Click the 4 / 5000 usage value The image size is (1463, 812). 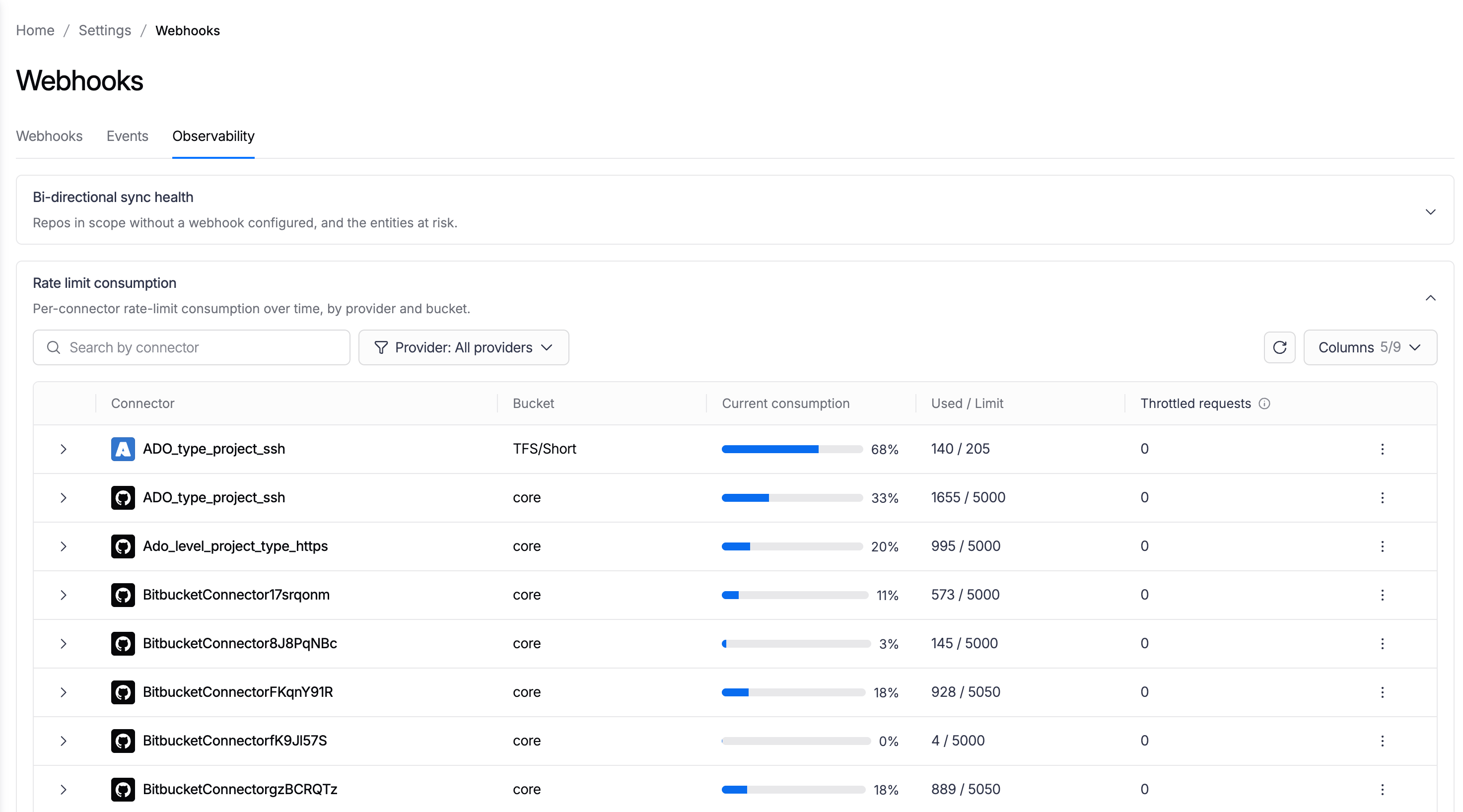click(x=958, y=741)
